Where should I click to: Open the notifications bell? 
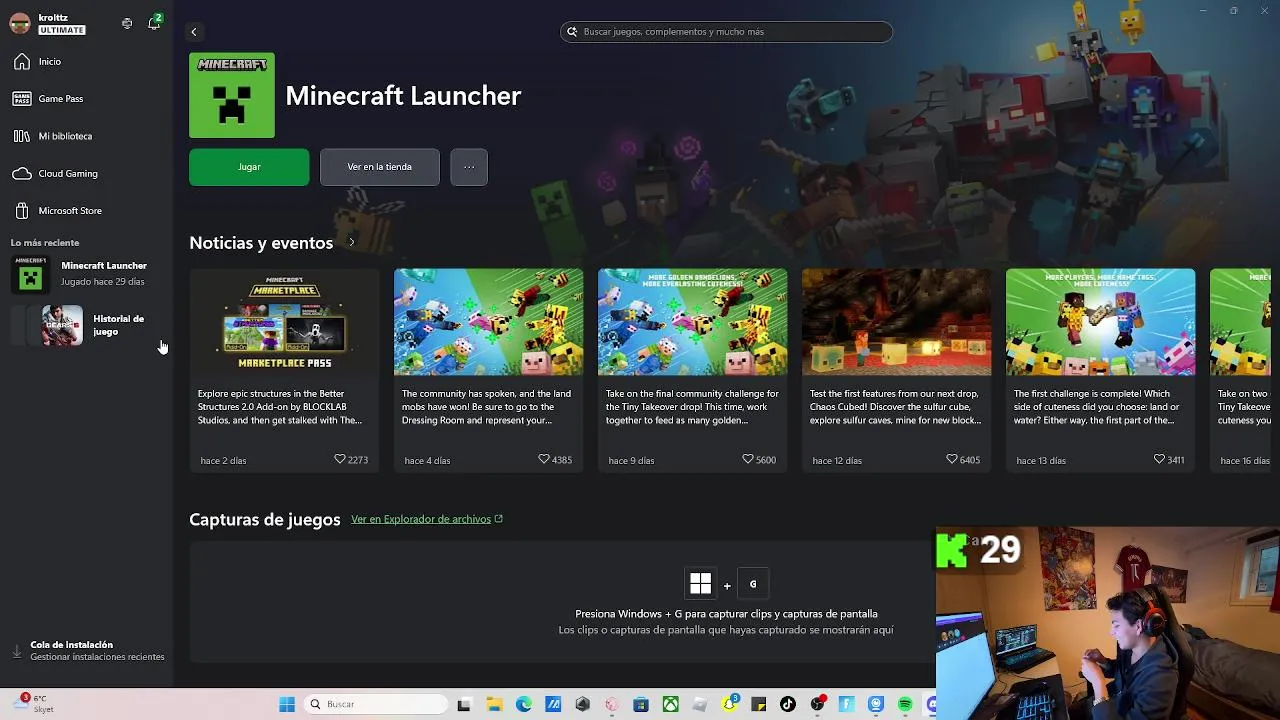tap(154, 23)
